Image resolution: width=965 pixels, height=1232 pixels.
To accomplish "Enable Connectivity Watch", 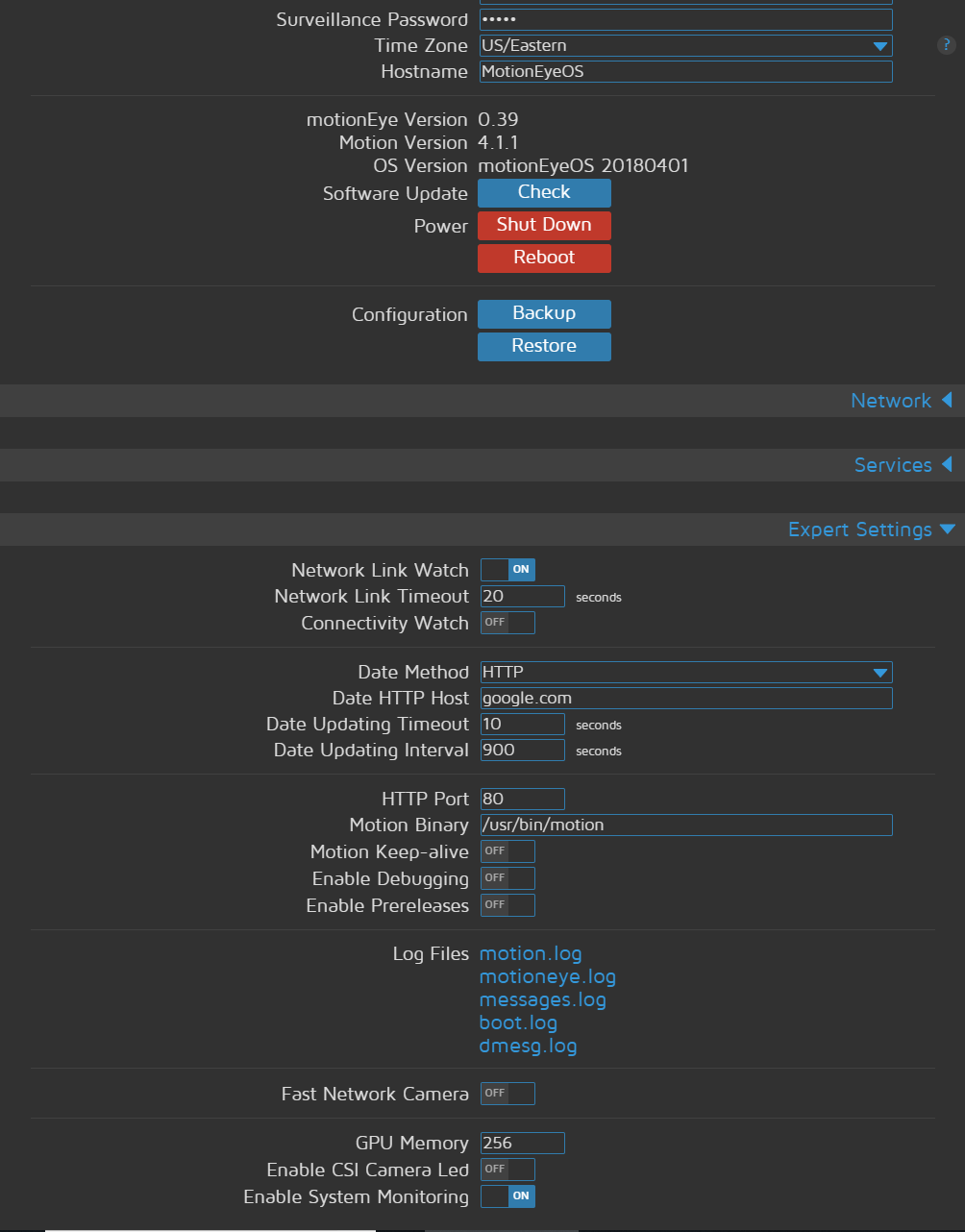I will coord(507,622).
